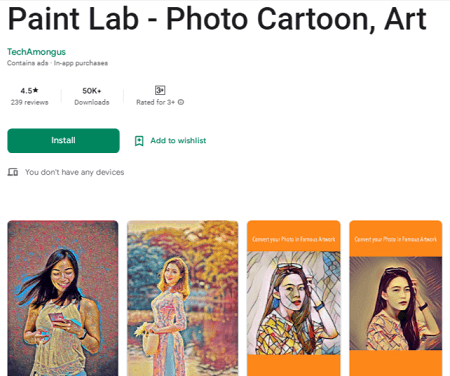
Task: Click the devices icon beside no-devices message
Action: click(13, 172)
